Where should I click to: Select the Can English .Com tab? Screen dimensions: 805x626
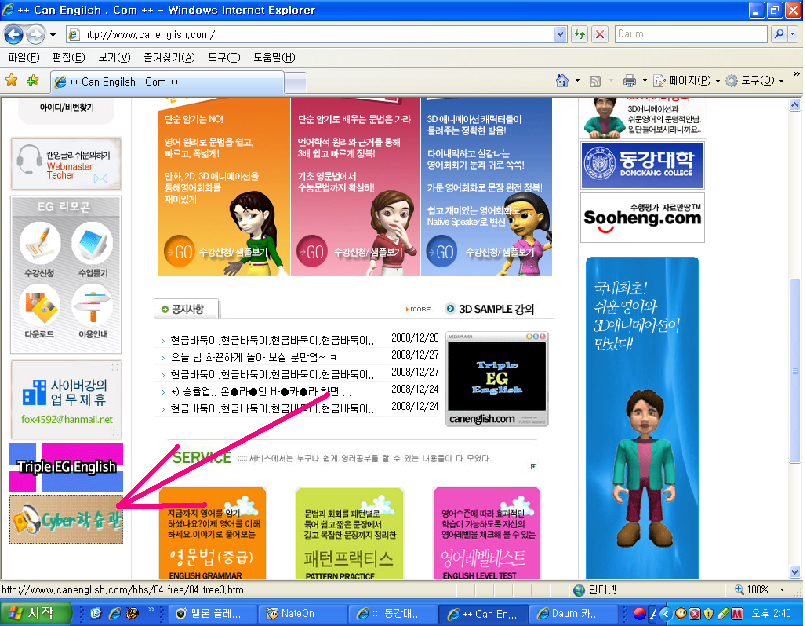167,82
